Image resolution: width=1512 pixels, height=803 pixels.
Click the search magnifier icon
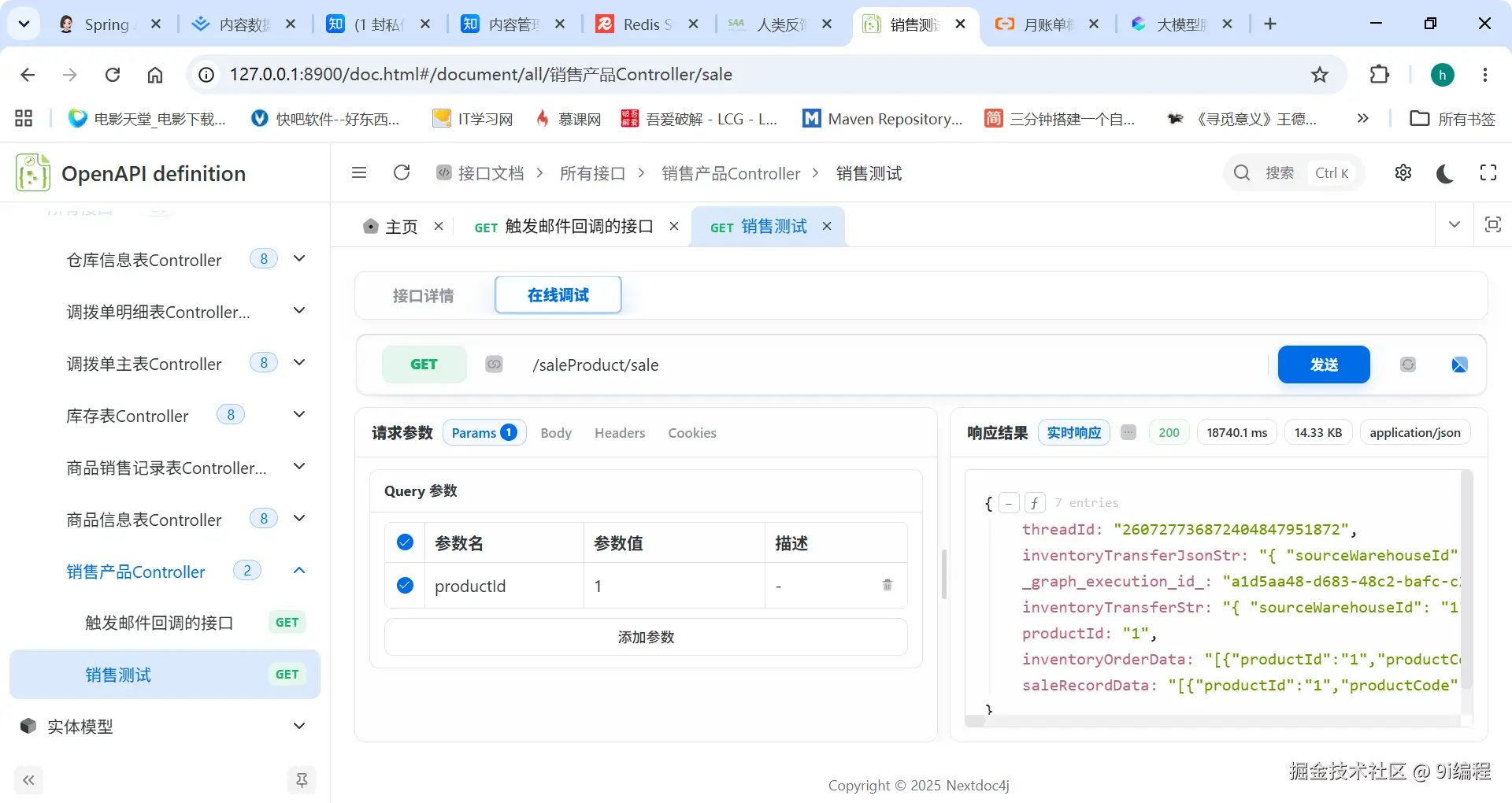coord(1242,172)
